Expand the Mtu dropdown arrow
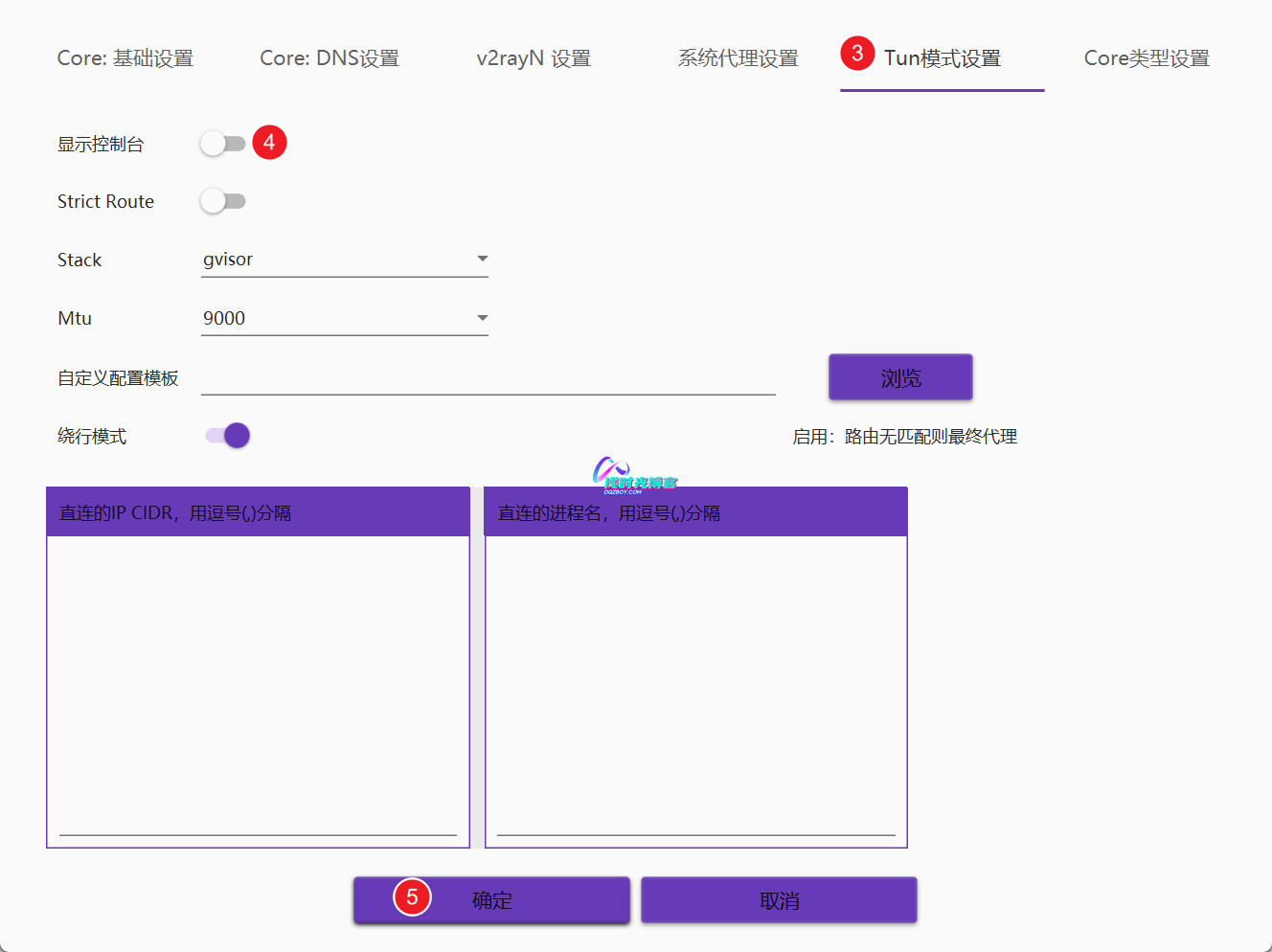The width and height of the screenshot is (1272, 952). [x=482, y=318]
